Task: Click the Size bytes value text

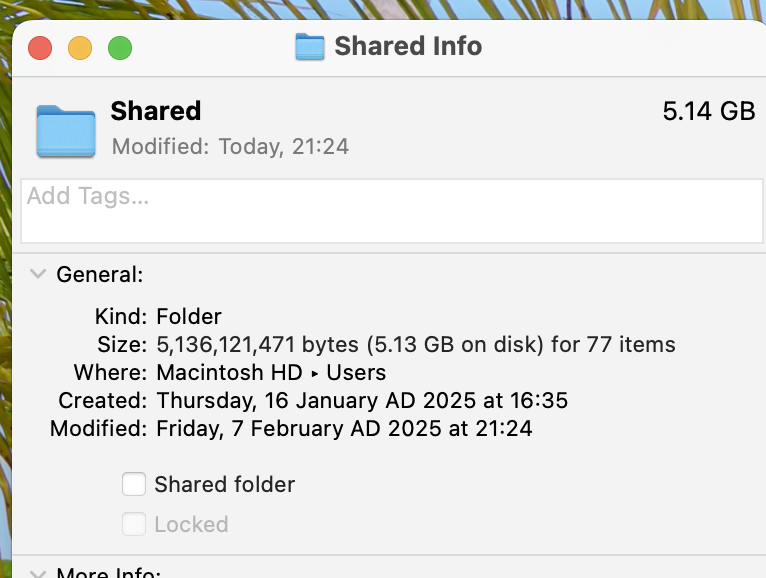Action: tap(416, 345)
